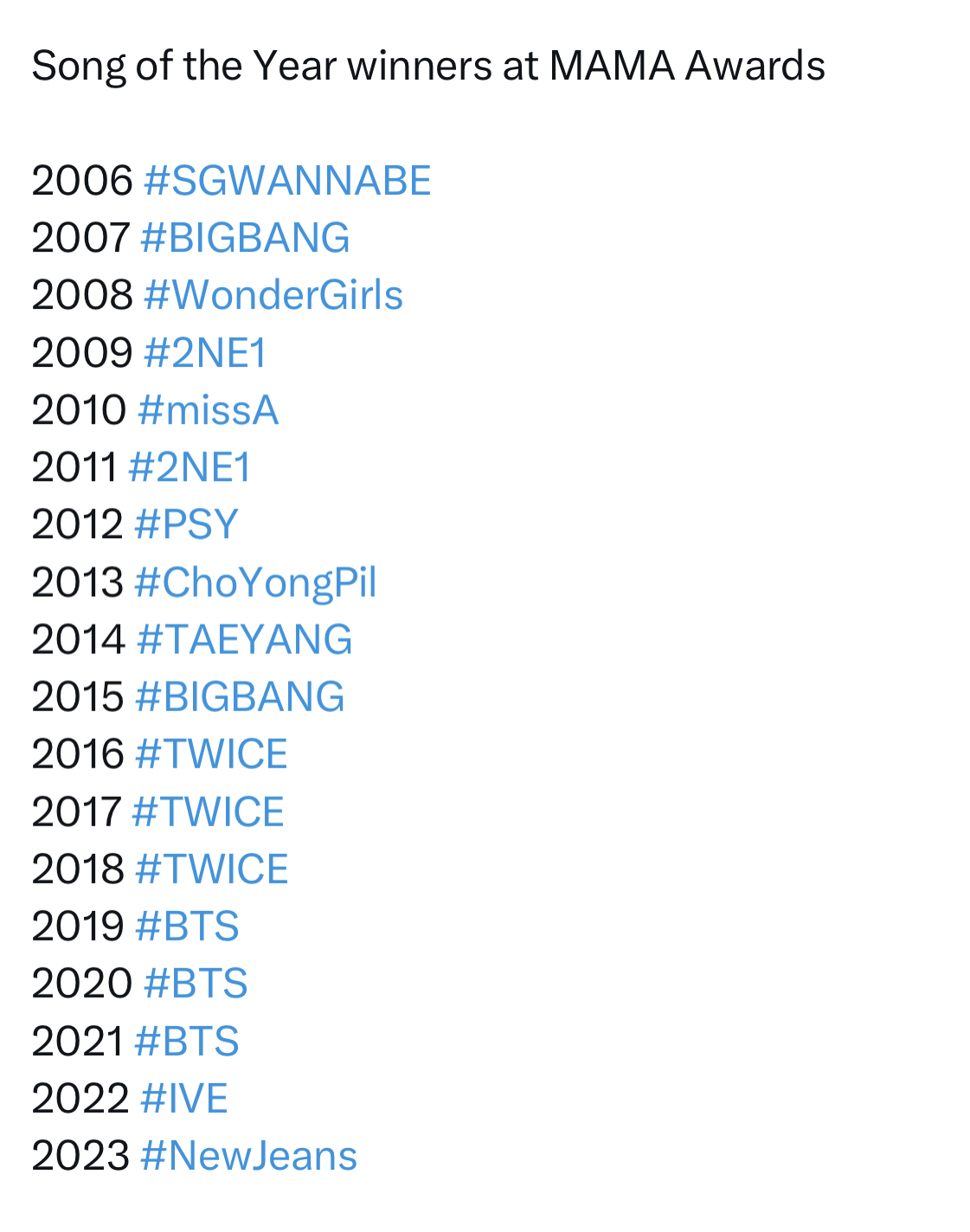Click the #TWICE hashtag on the 2017 line
The height and width of the screenshot is (1232, 970).
tap(208, 812)
